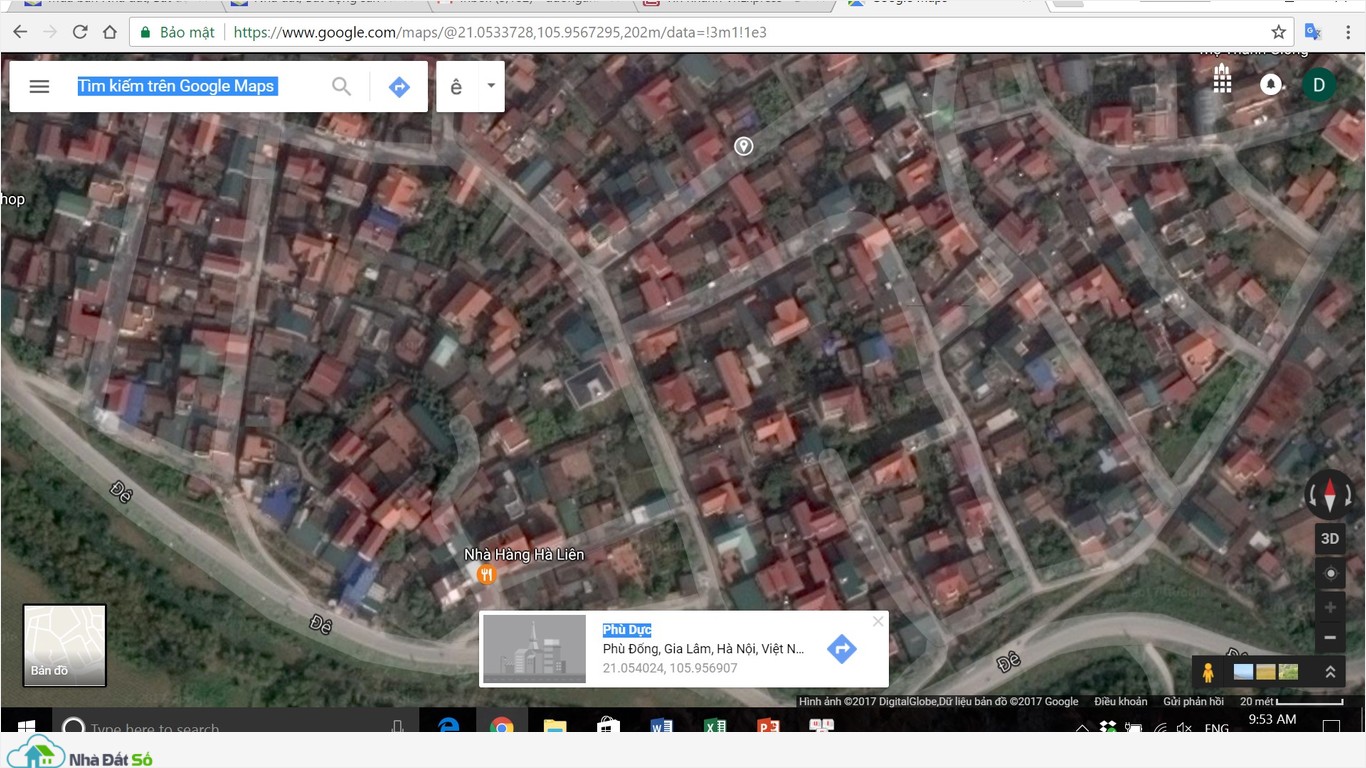Pick up the Street View pegman
Viewport: 1366px width, 768px height.
[x=1208, y=672]
